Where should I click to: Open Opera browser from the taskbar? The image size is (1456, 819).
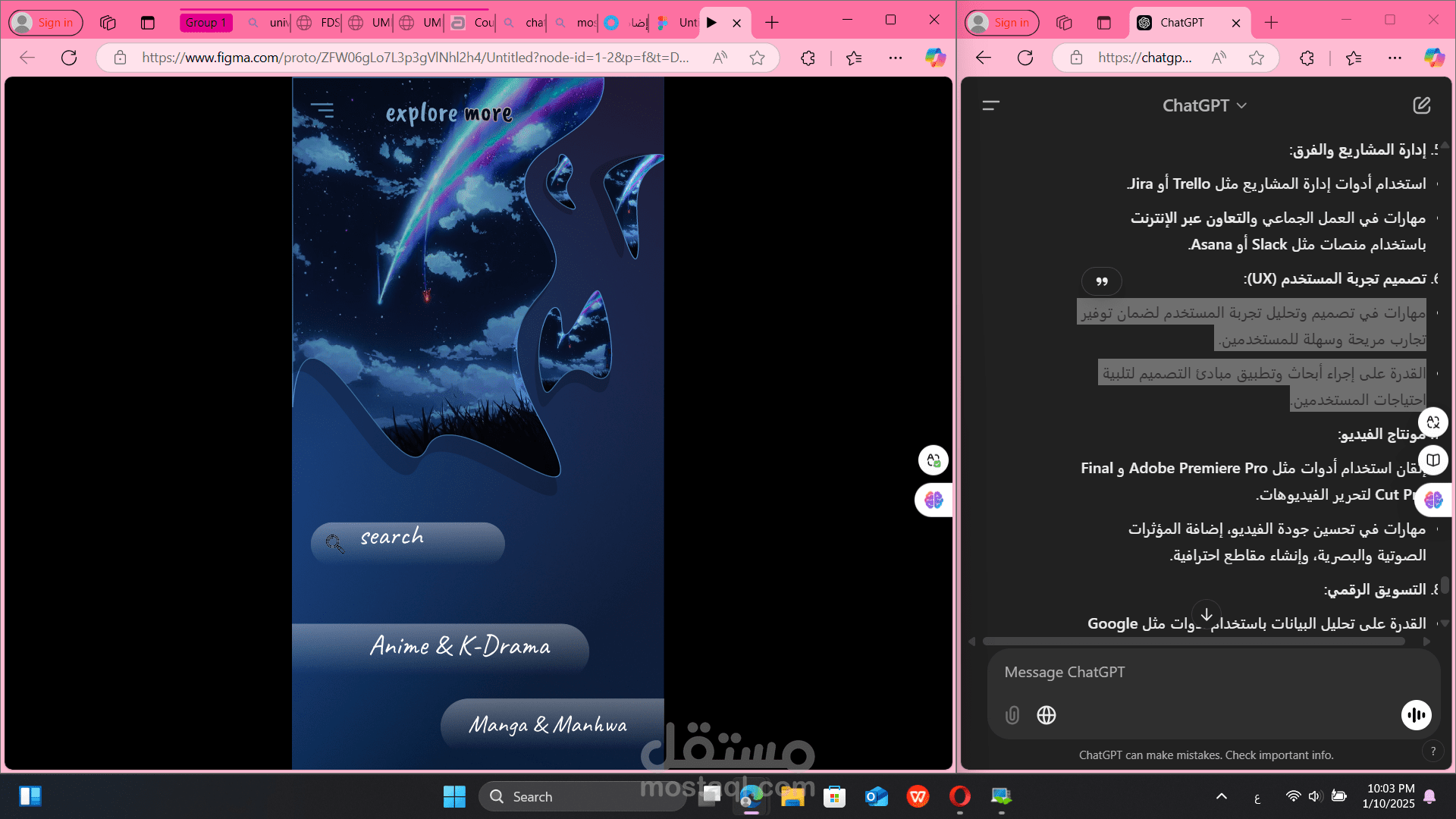[x=959, y=796]
